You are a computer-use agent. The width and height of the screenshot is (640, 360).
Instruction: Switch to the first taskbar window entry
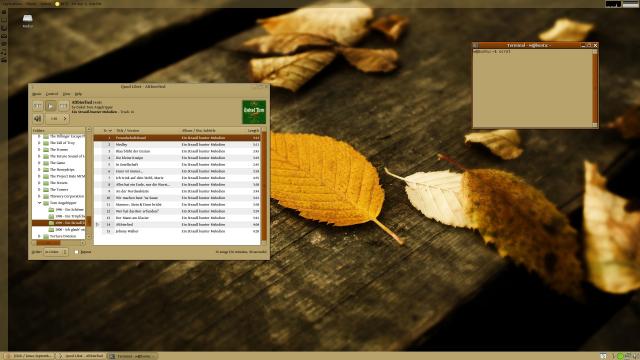pyautogui.click(x=29, y=356)
